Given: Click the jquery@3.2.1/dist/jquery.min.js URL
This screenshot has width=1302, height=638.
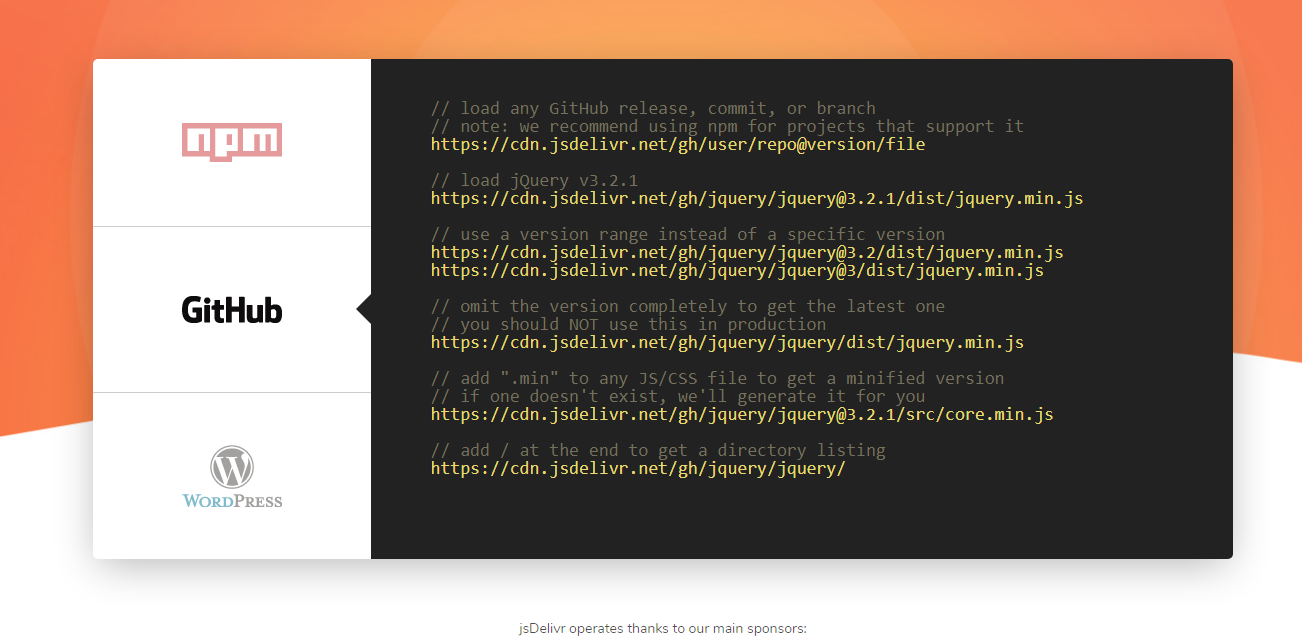Looking at the screenshot, I should pos(757,198).
